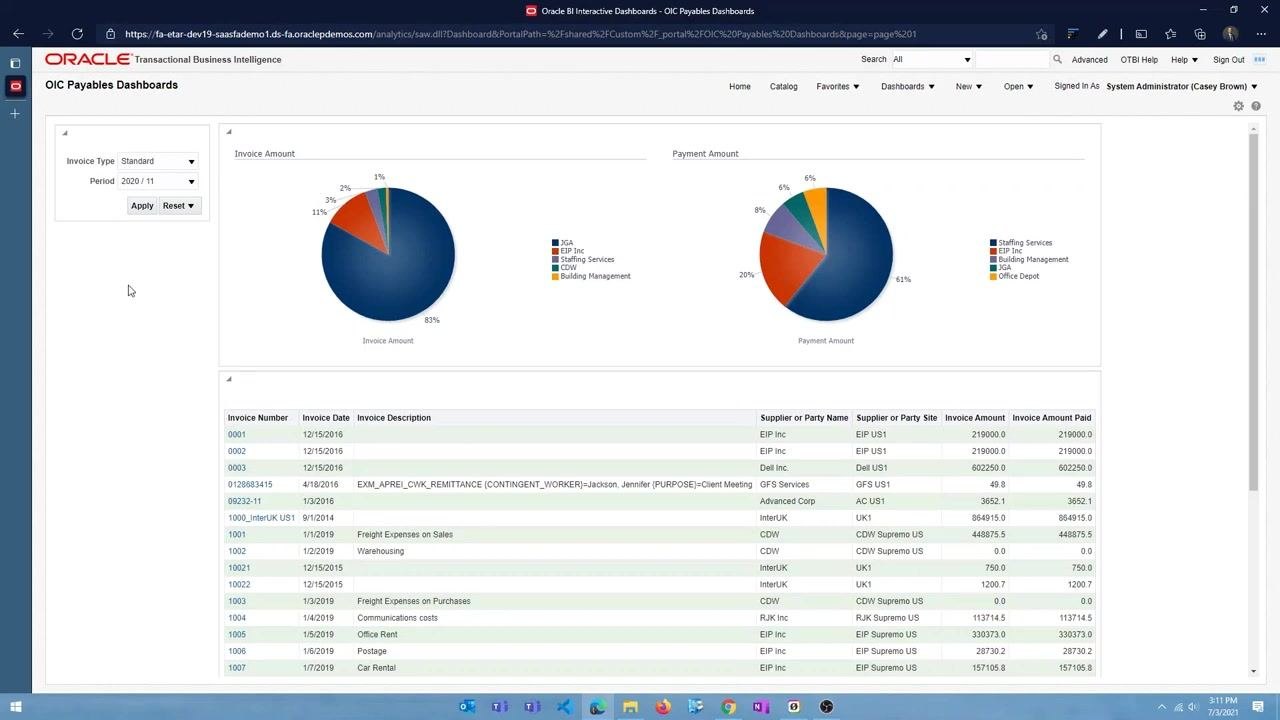Click the browser address bar URL
The height and width of the screenshot is (720, 1280).
pyautogui.click(x=520, y=34)
